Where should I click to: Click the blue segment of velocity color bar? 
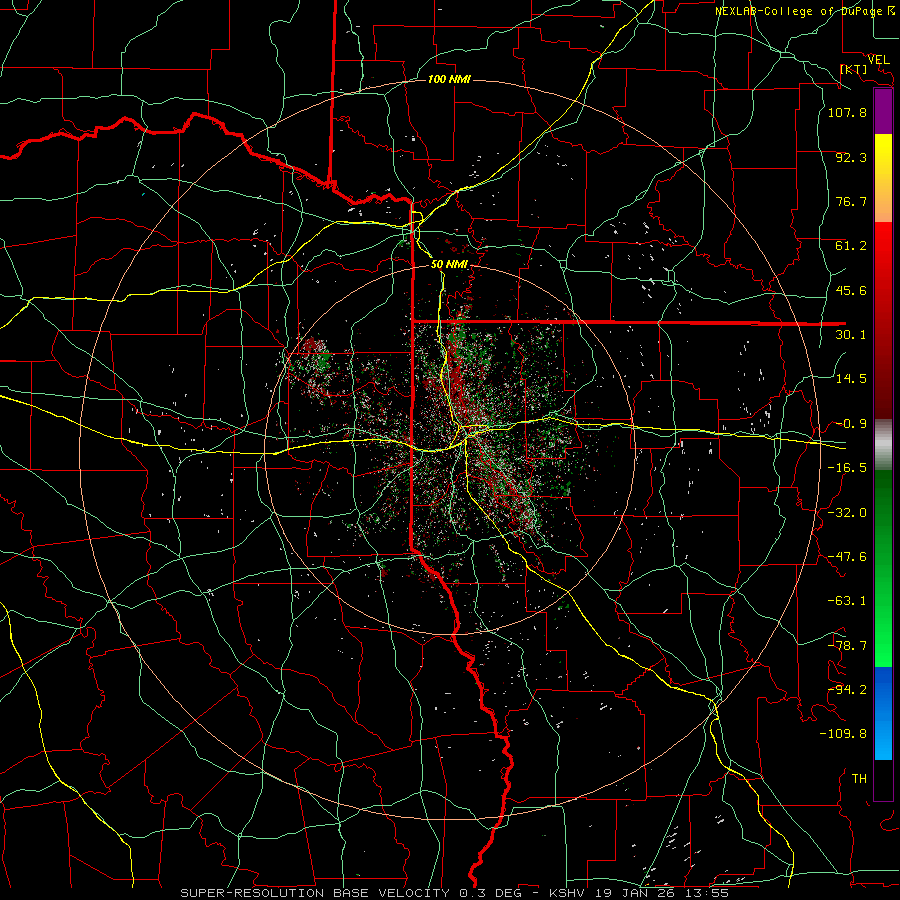pyautogui.click(x=883, y=713)
